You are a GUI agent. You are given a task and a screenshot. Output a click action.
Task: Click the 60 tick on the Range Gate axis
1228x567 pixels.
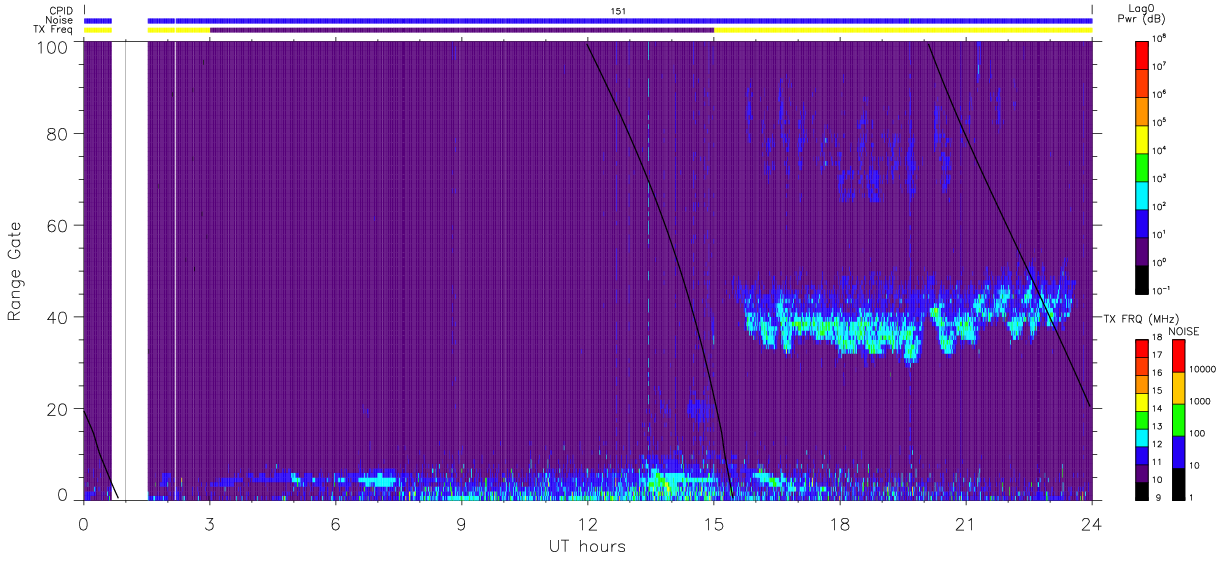click(59, 225)
